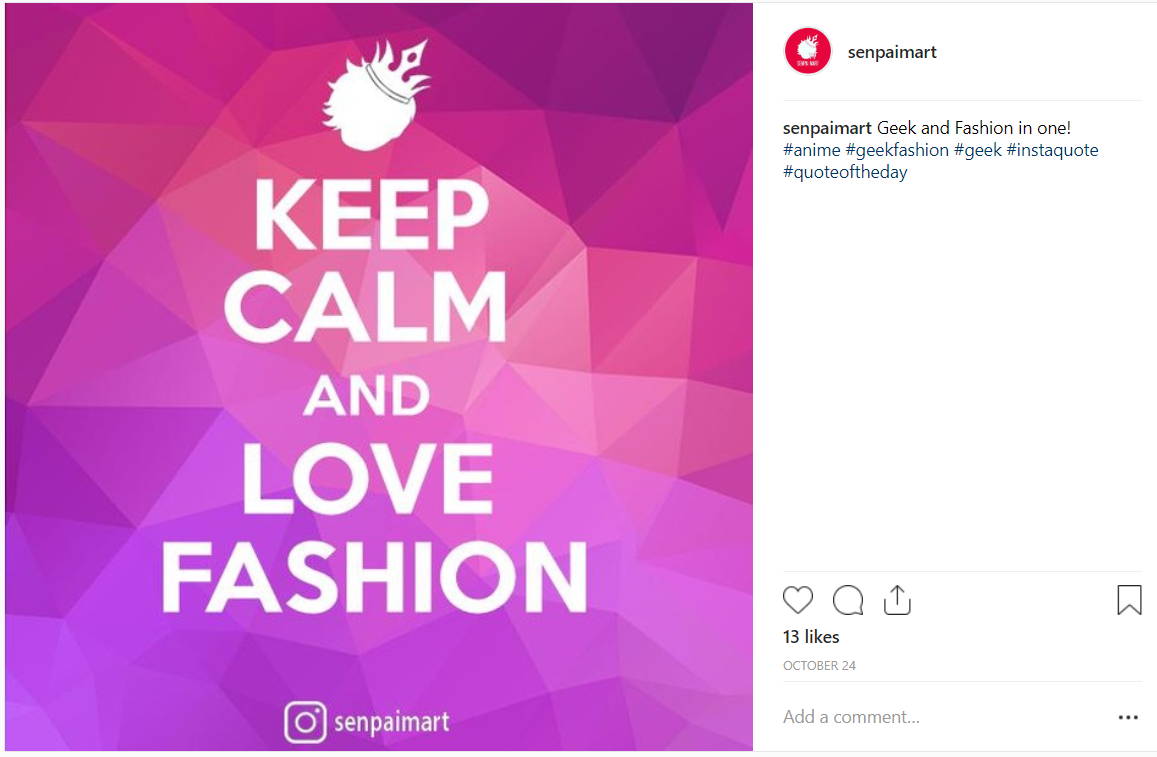Click the senpaimart watermark text on image
The height and width of the screenshot is (757, 1157).
pyautogui.click(x=392, y=722)
